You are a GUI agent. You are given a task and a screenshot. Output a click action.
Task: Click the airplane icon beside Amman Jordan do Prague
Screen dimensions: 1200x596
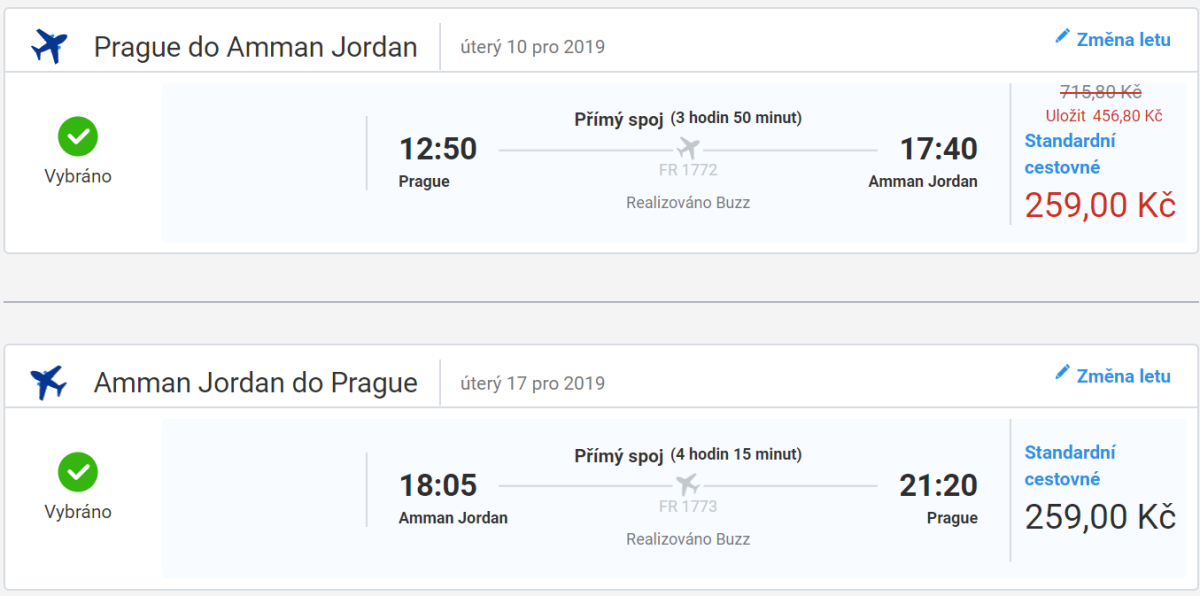(x=48, y=382)
